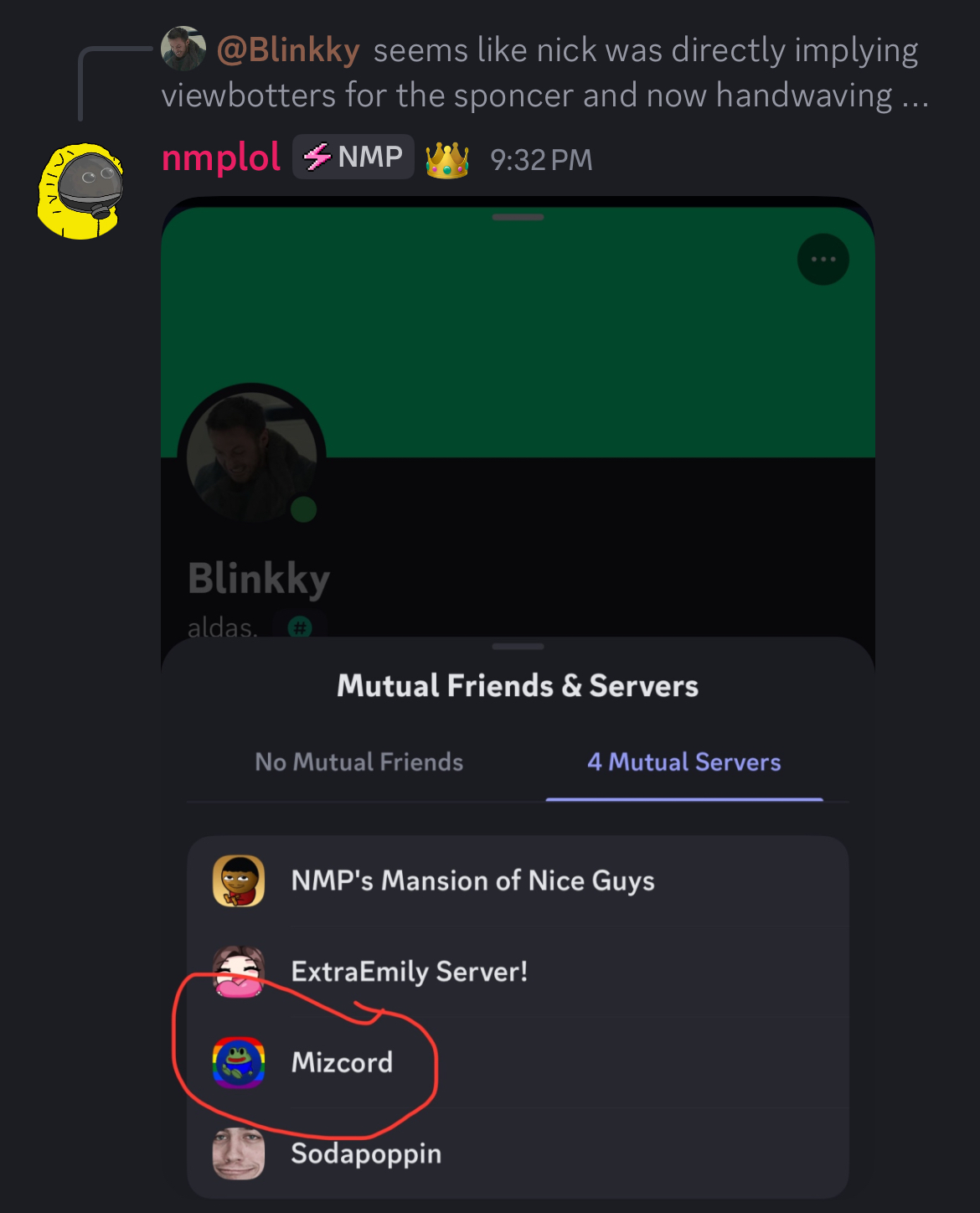Image resolution: width=980 pixels, height=1213 pixels.
Task: Open the Mizcord server icon
Action: pyautogui.click(x=239, y=1062)
